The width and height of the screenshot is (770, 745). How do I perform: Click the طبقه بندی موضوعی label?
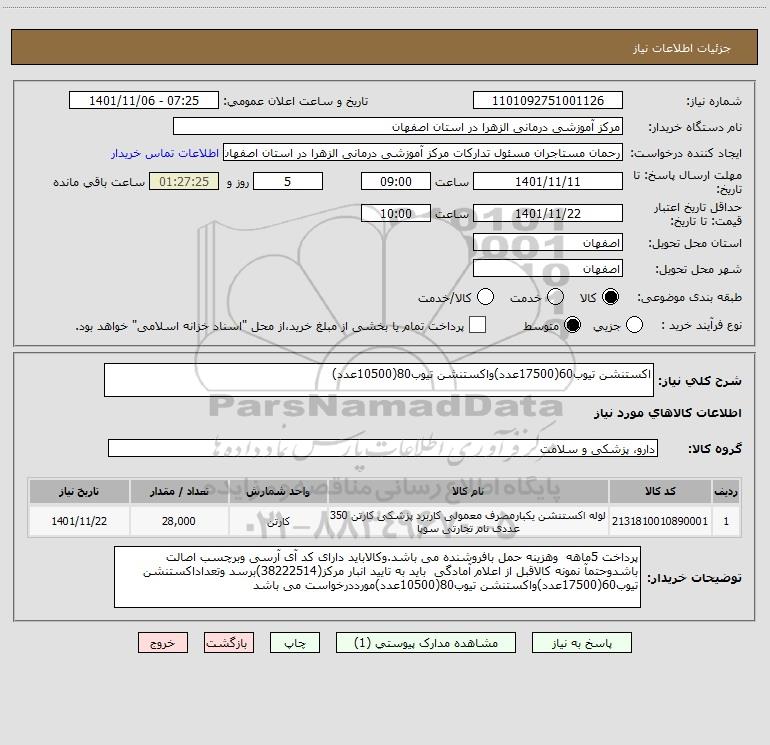tap(689, 298)
